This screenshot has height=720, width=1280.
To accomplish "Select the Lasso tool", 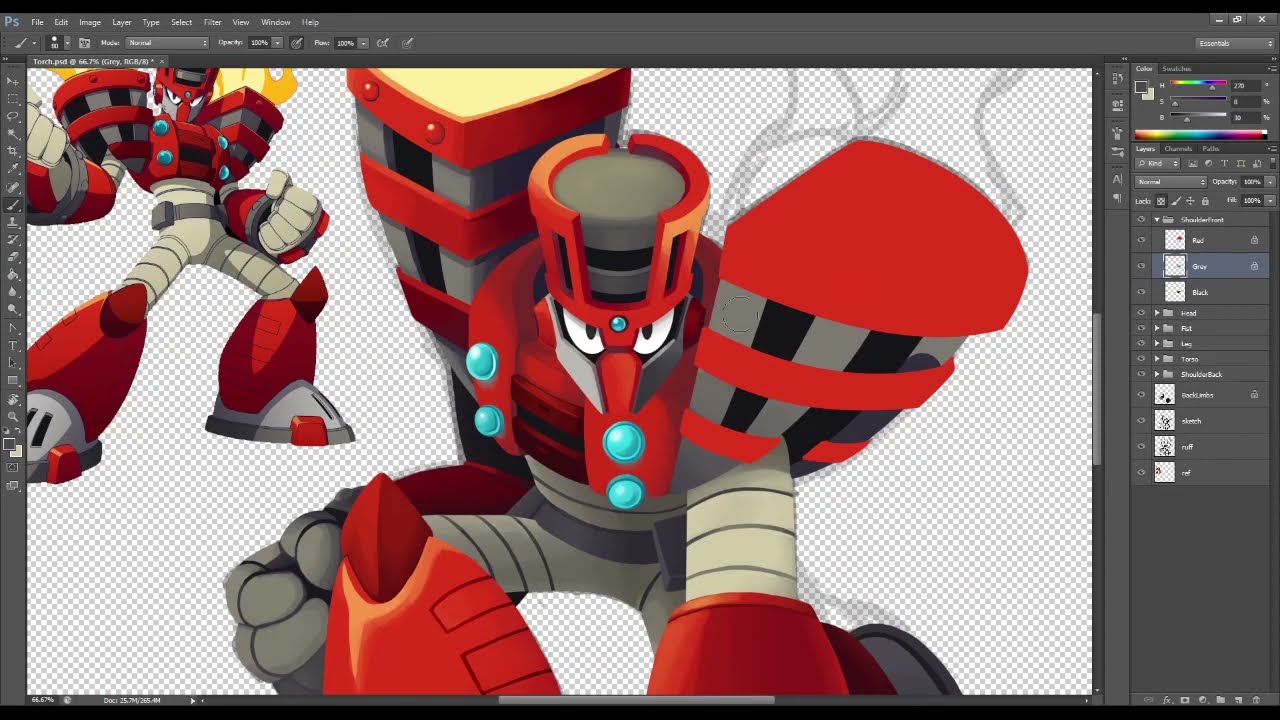I will point(13,116).
